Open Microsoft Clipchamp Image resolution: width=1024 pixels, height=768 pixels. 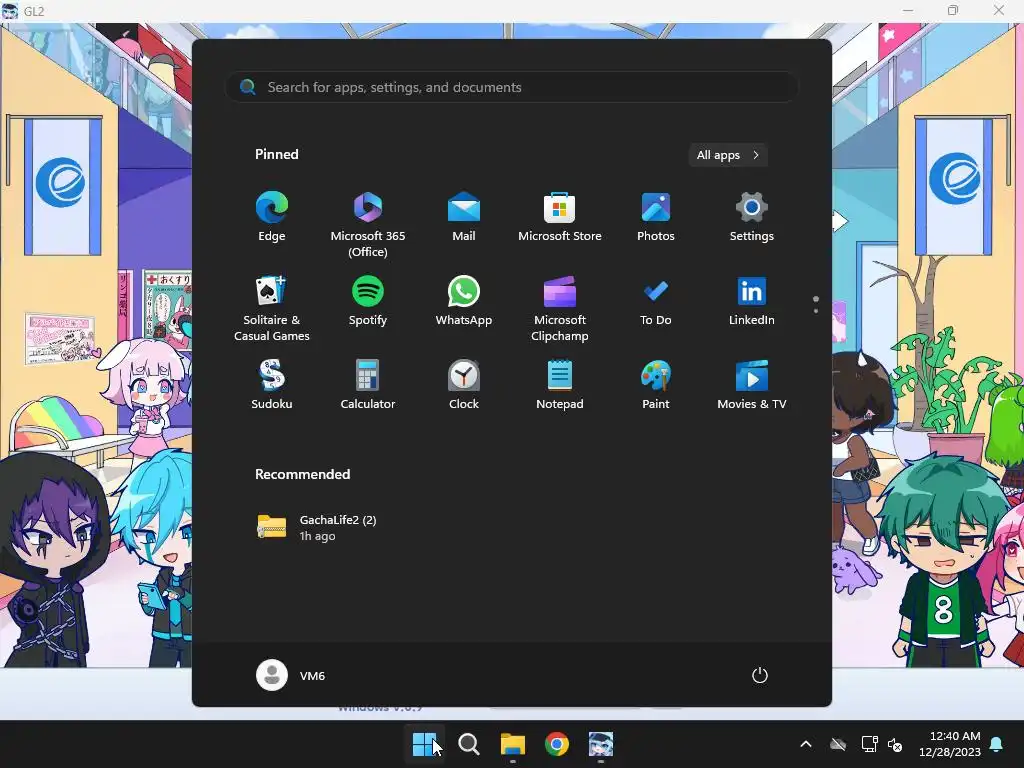click(560, 308)
